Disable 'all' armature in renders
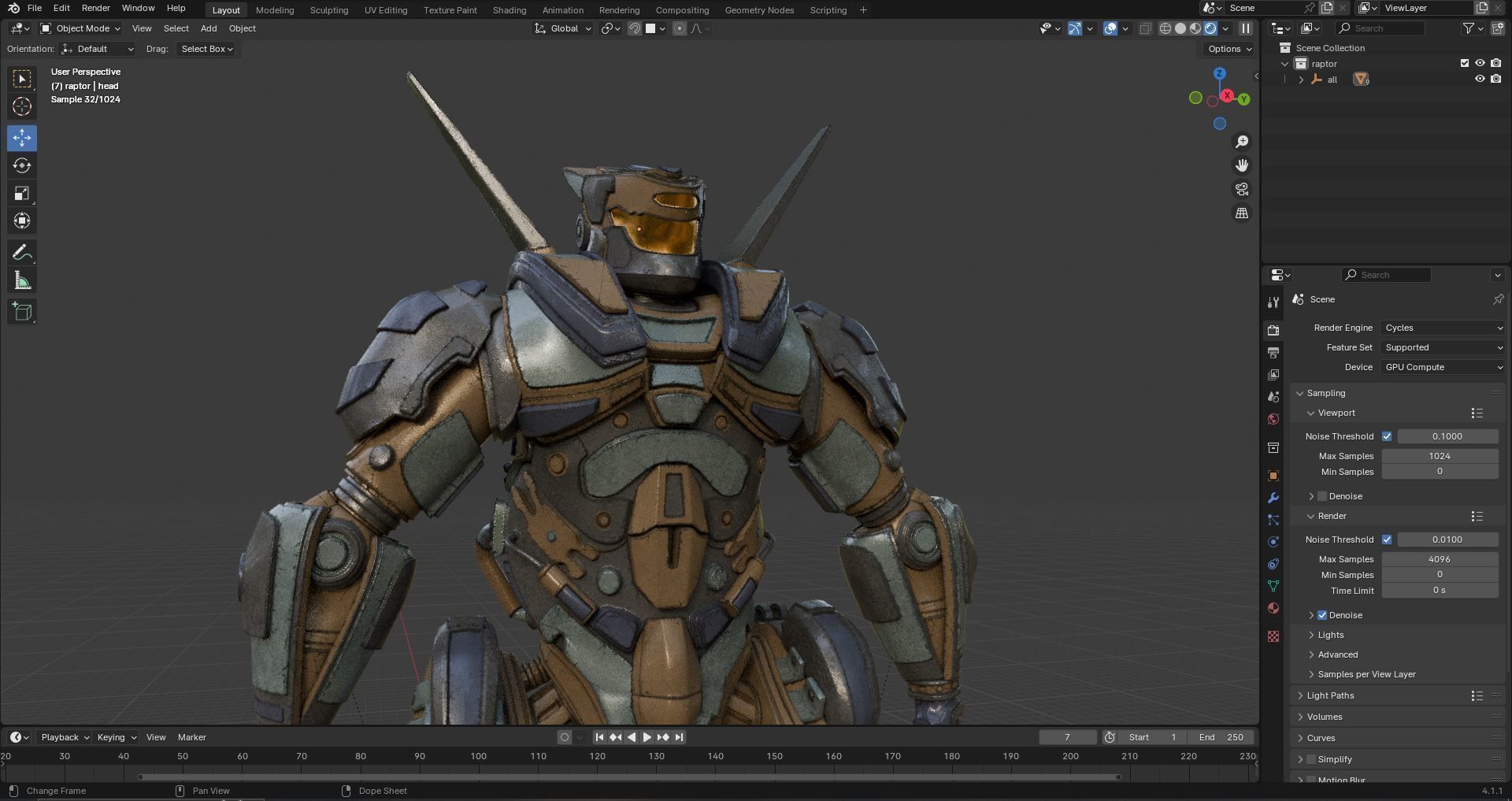 tap(1495, 79)
